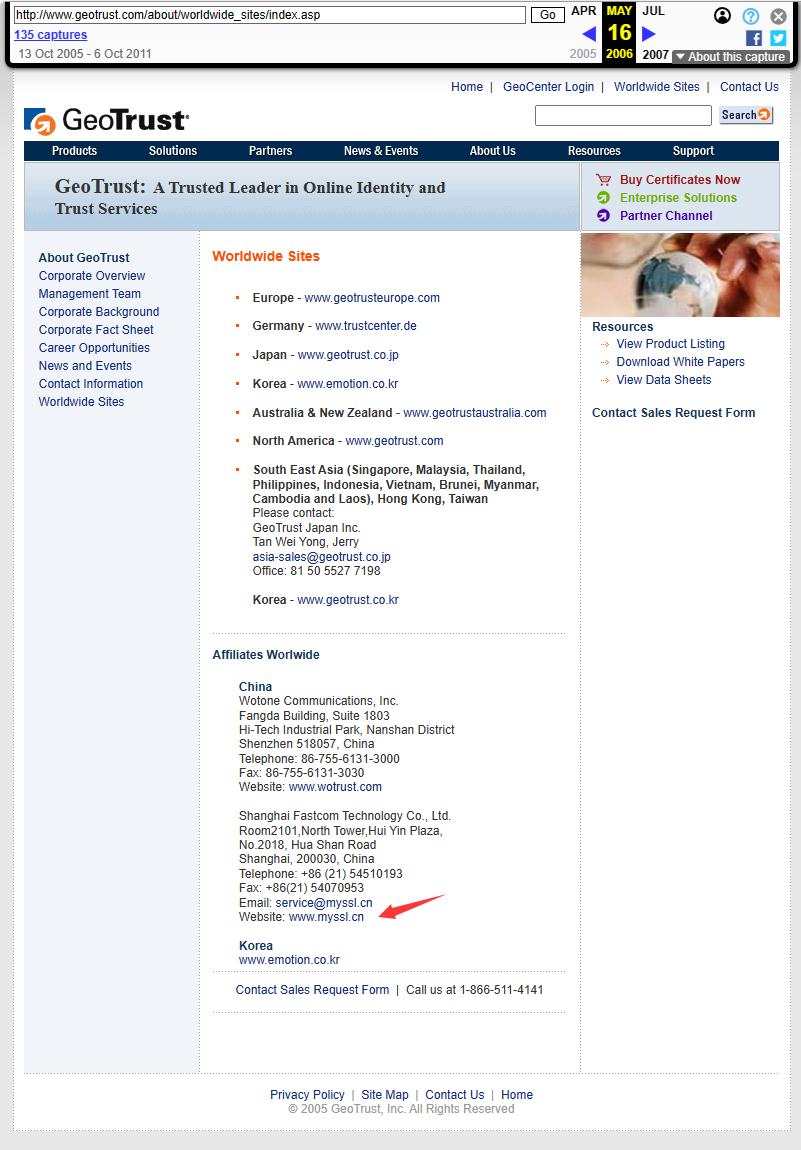Click the Go button
Screen dimensions: 801x1150
pyautogui.click(x=548, y=15)
